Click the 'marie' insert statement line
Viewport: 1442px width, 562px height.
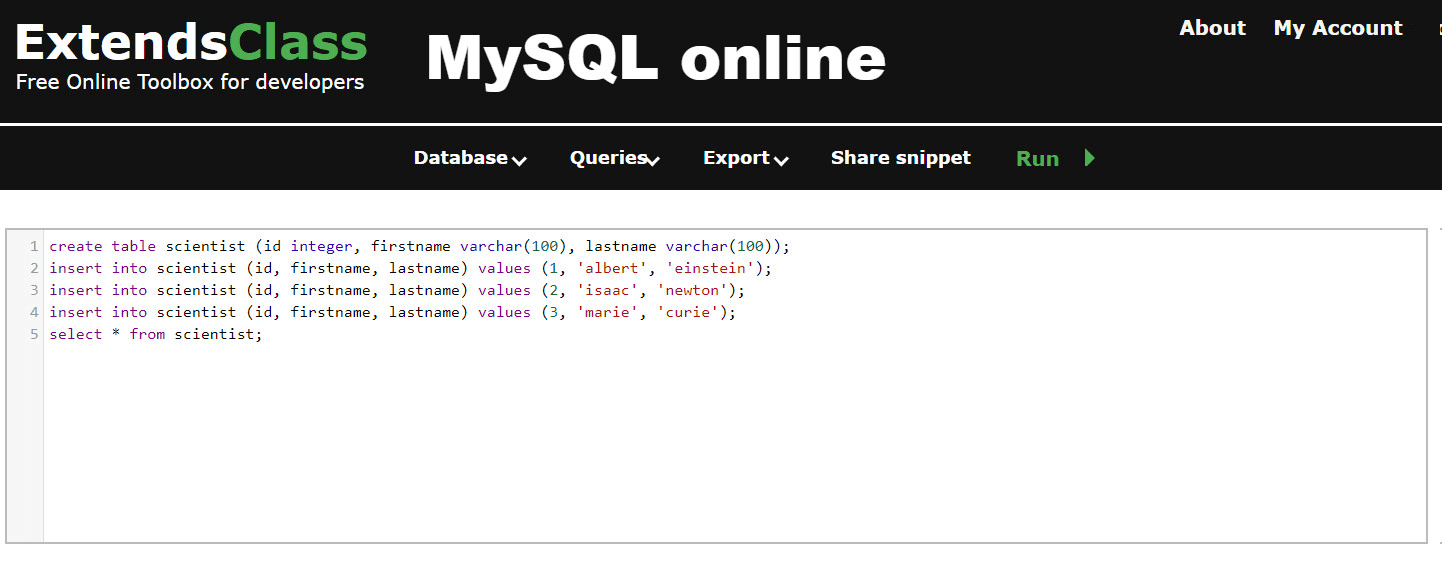tap(393, 312)
